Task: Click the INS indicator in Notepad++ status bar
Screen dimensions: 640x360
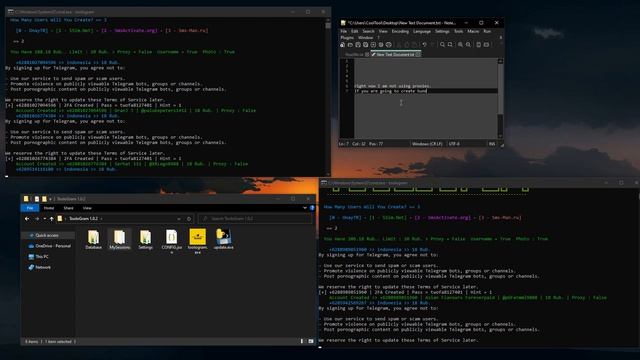Action: [x=492, y=144]
